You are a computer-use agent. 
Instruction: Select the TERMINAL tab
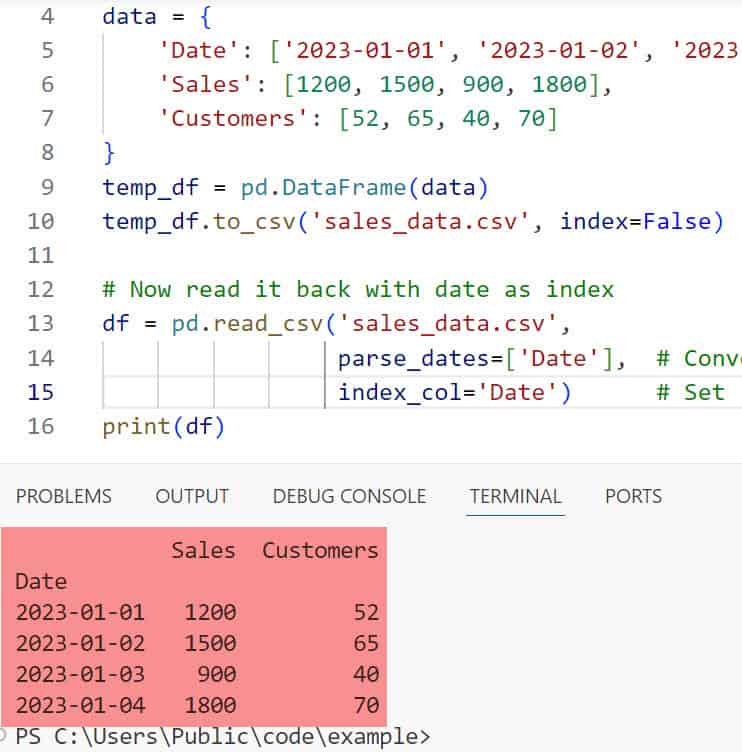(x=515, y=496)
